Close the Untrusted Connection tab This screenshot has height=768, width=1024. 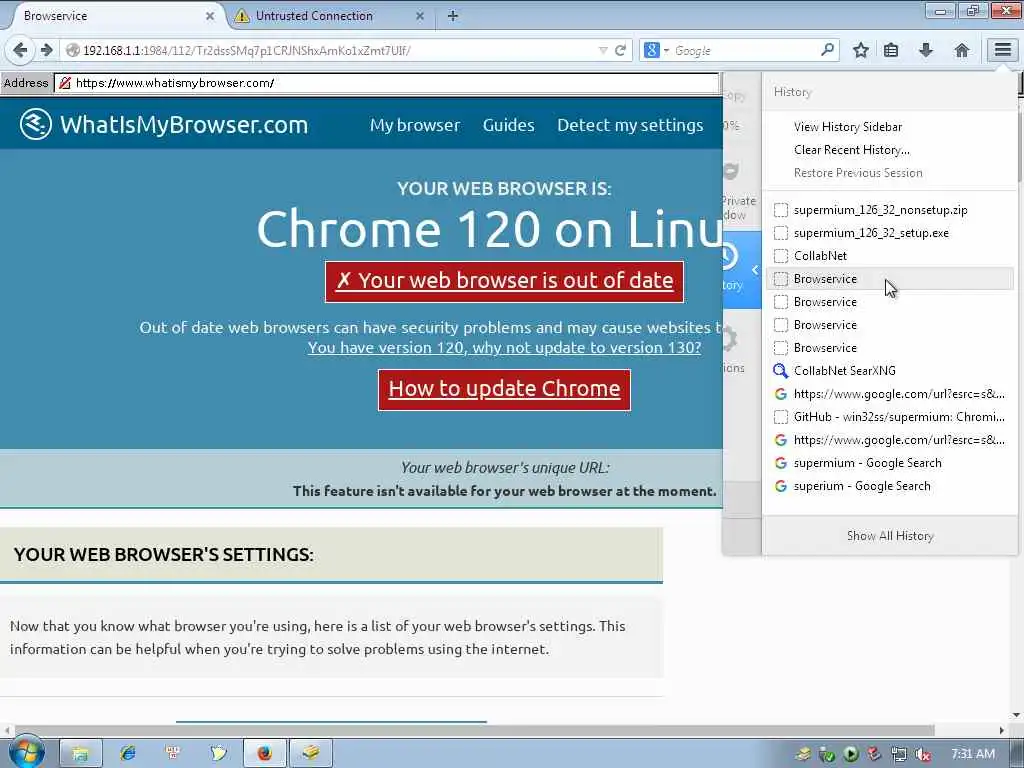click(x=420, y=16)
